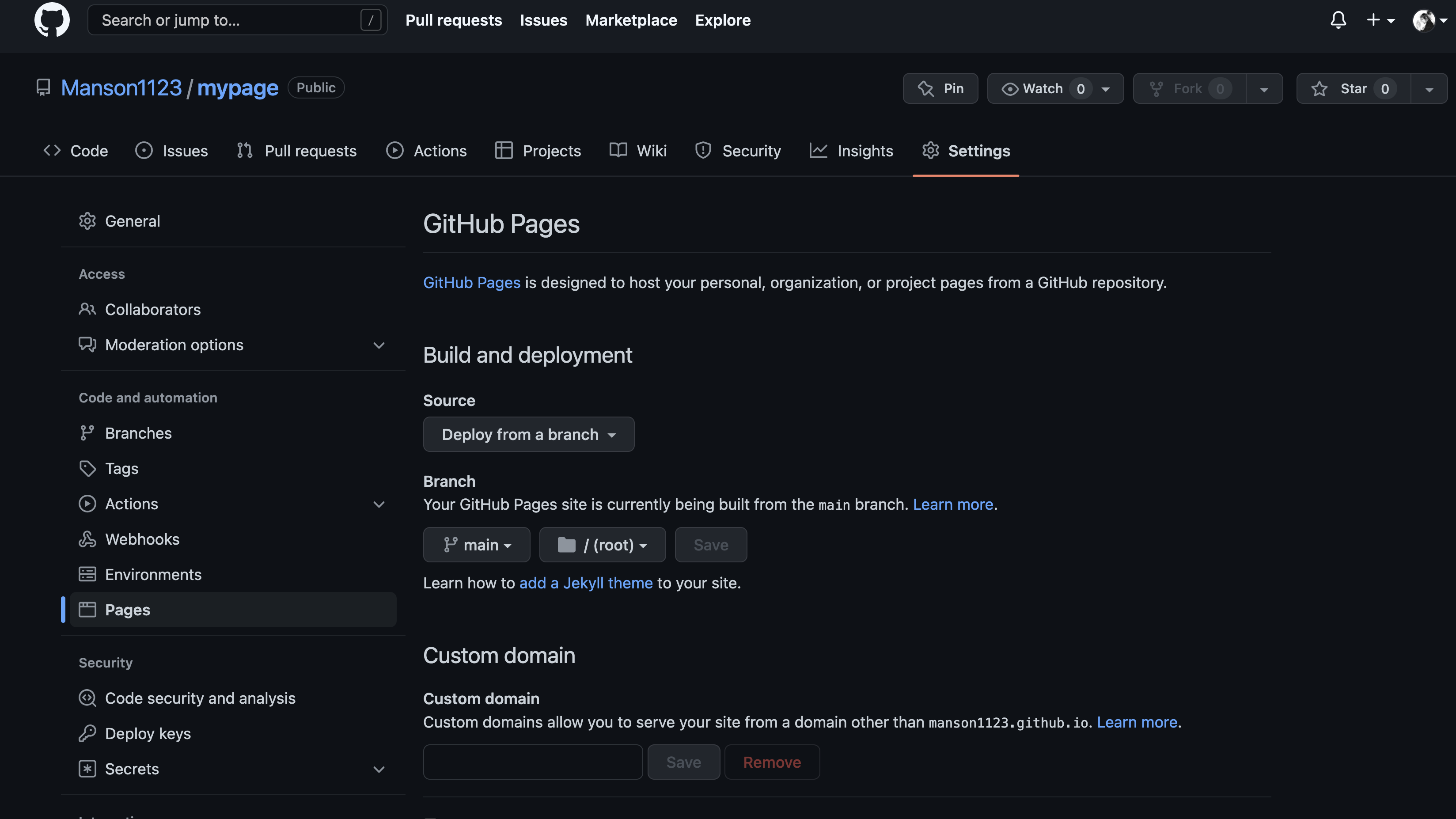Click the repository book icon
Image resolution: width=1456 pixels, height=819 pixels.
coord(44,87)
